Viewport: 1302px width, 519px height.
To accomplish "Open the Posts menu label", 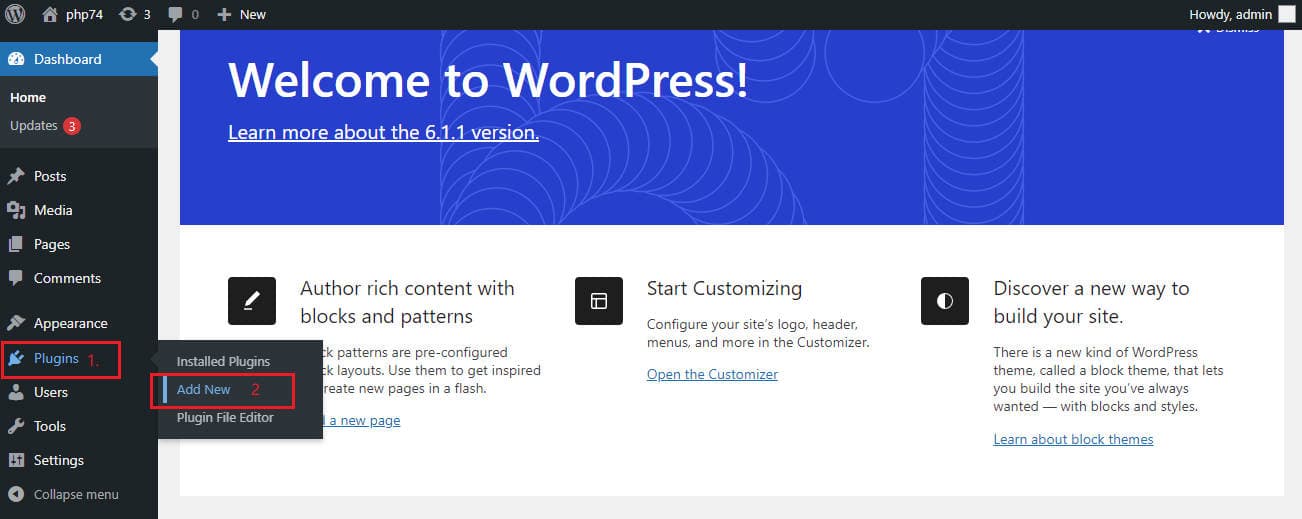I will point(50,176).
